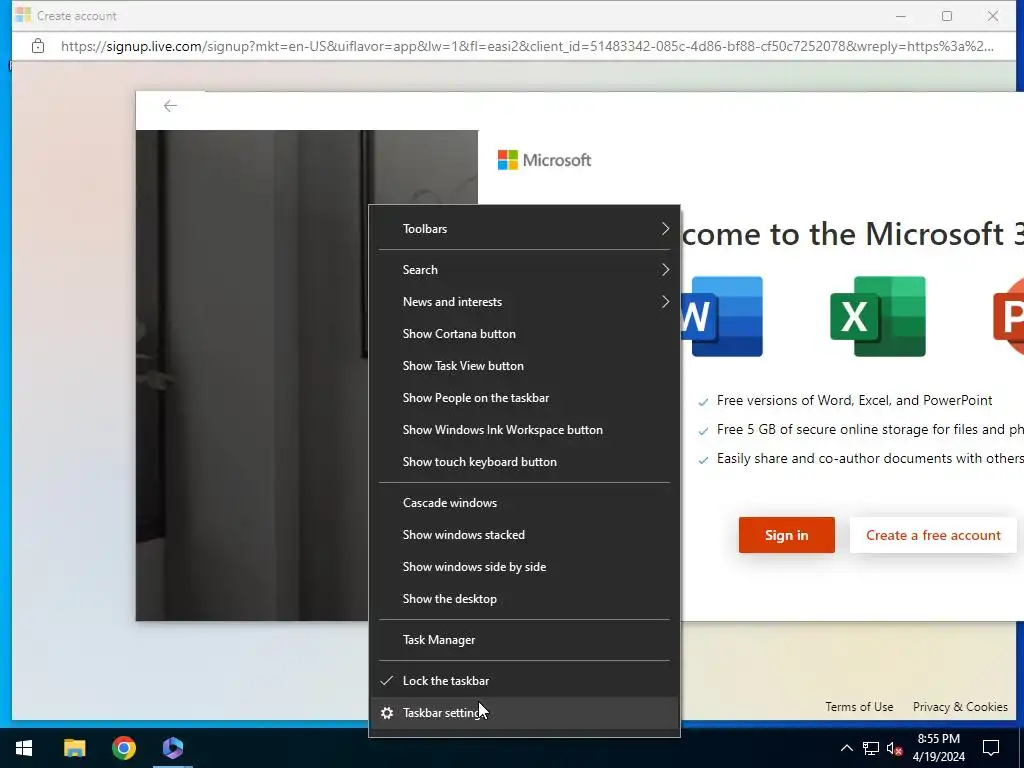The image size is (1024, 768).
Task: Click the Excel app icon
Action: (x=878, y=317)
